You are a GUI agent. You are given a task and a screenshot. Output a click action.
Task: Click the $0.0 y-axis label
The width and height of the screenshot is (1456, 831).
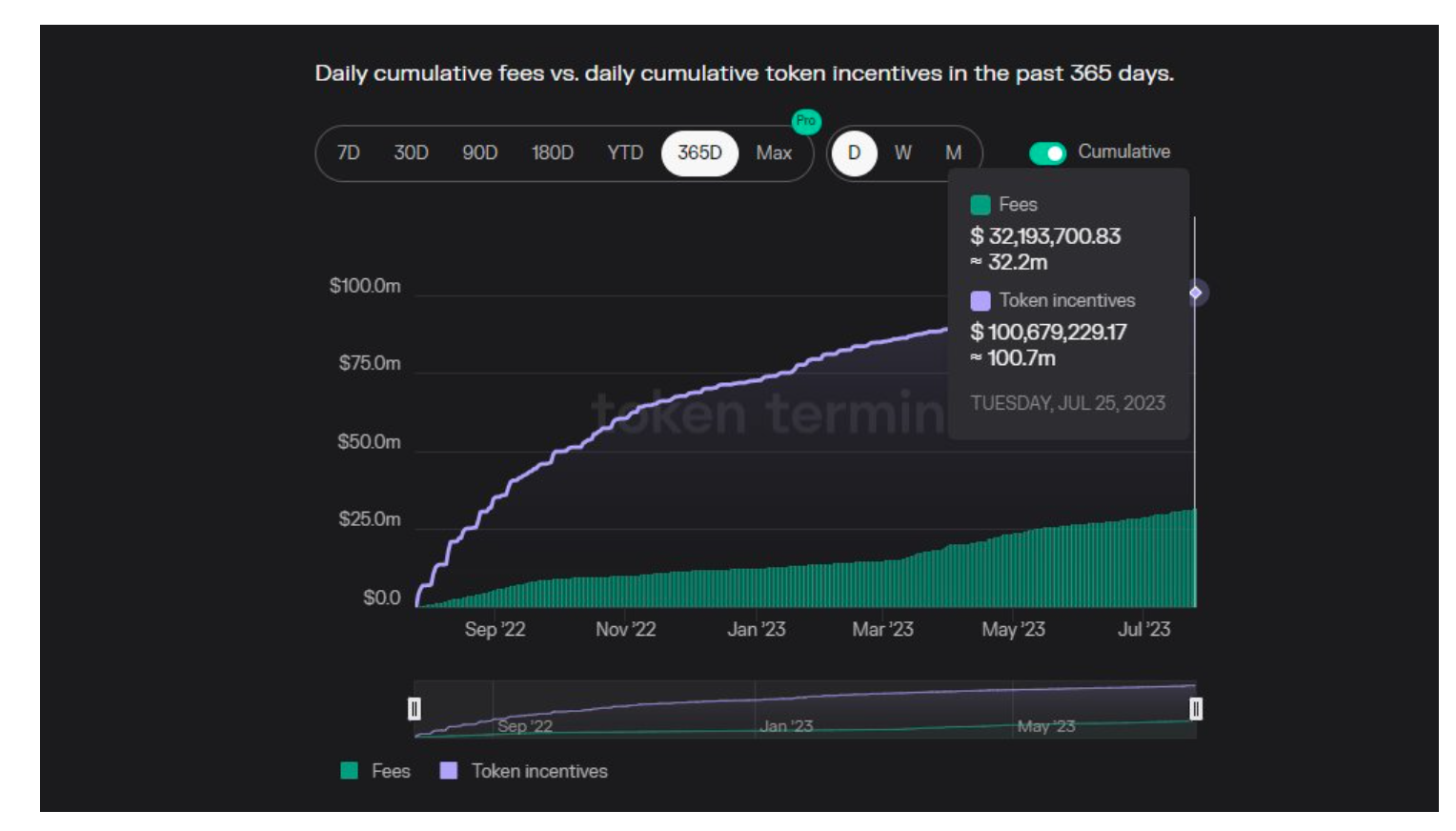(382, 598)
